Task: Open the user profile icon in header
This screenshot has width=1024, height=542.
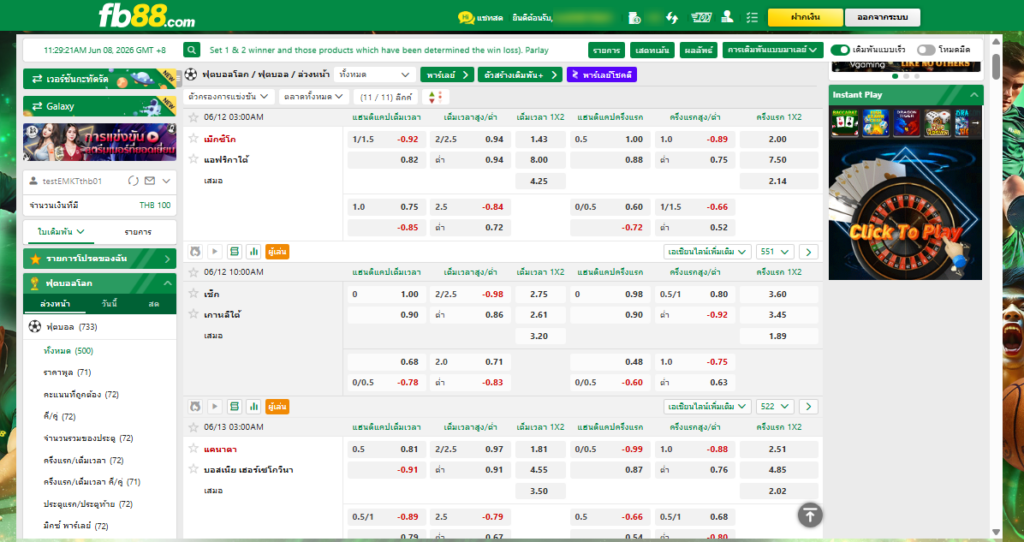Action: [x=727, y=18]
